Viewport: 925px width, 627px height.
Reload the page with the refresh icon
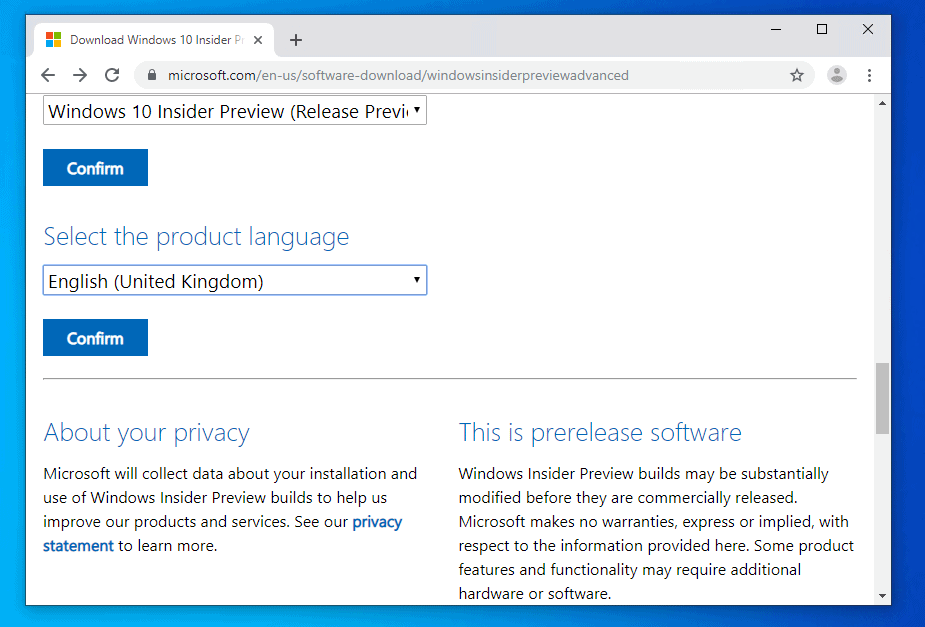112,75
